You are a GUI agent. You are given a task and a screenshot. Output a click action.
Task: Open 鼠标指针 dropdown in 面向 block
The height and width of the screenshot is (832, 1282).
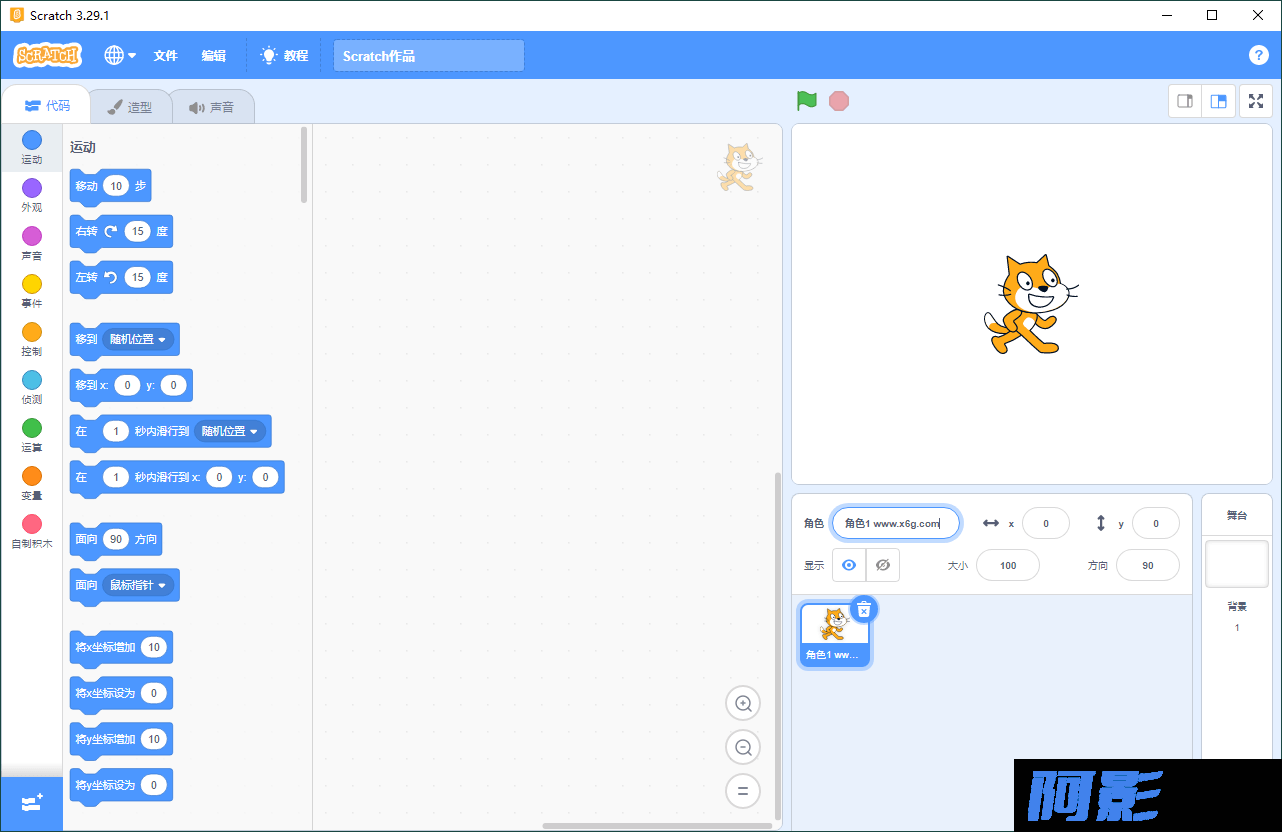coord(138,585)
